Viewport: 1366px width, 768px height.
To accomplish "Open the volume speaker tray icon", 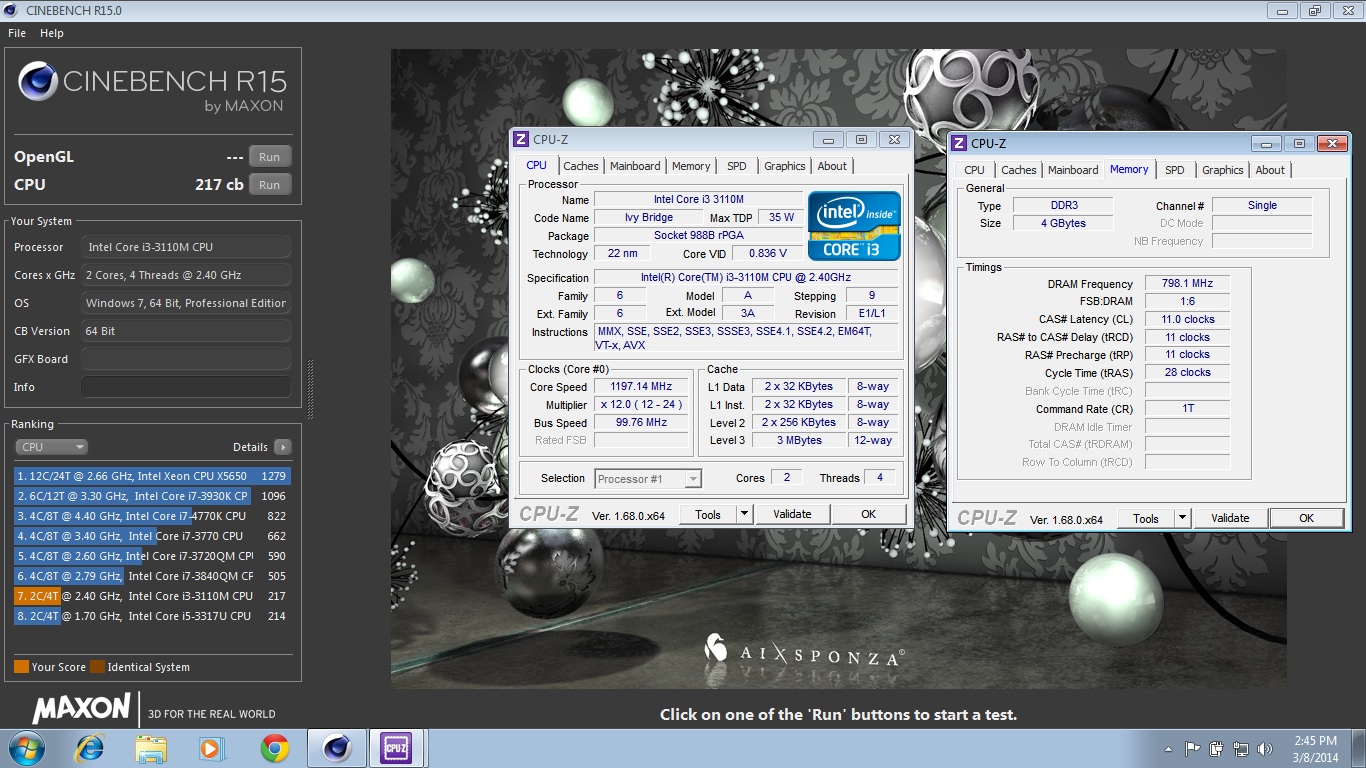I will pyautogui.click(x=1266, y=748).
